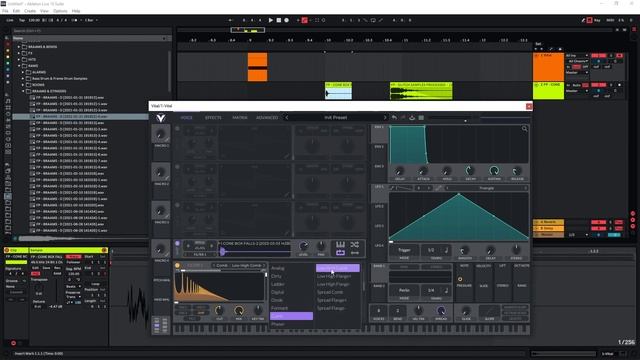Collapse the BRAAMS & STINGERS folder
The width and height of the screenshot is (640, 360).
coord(23,91)
